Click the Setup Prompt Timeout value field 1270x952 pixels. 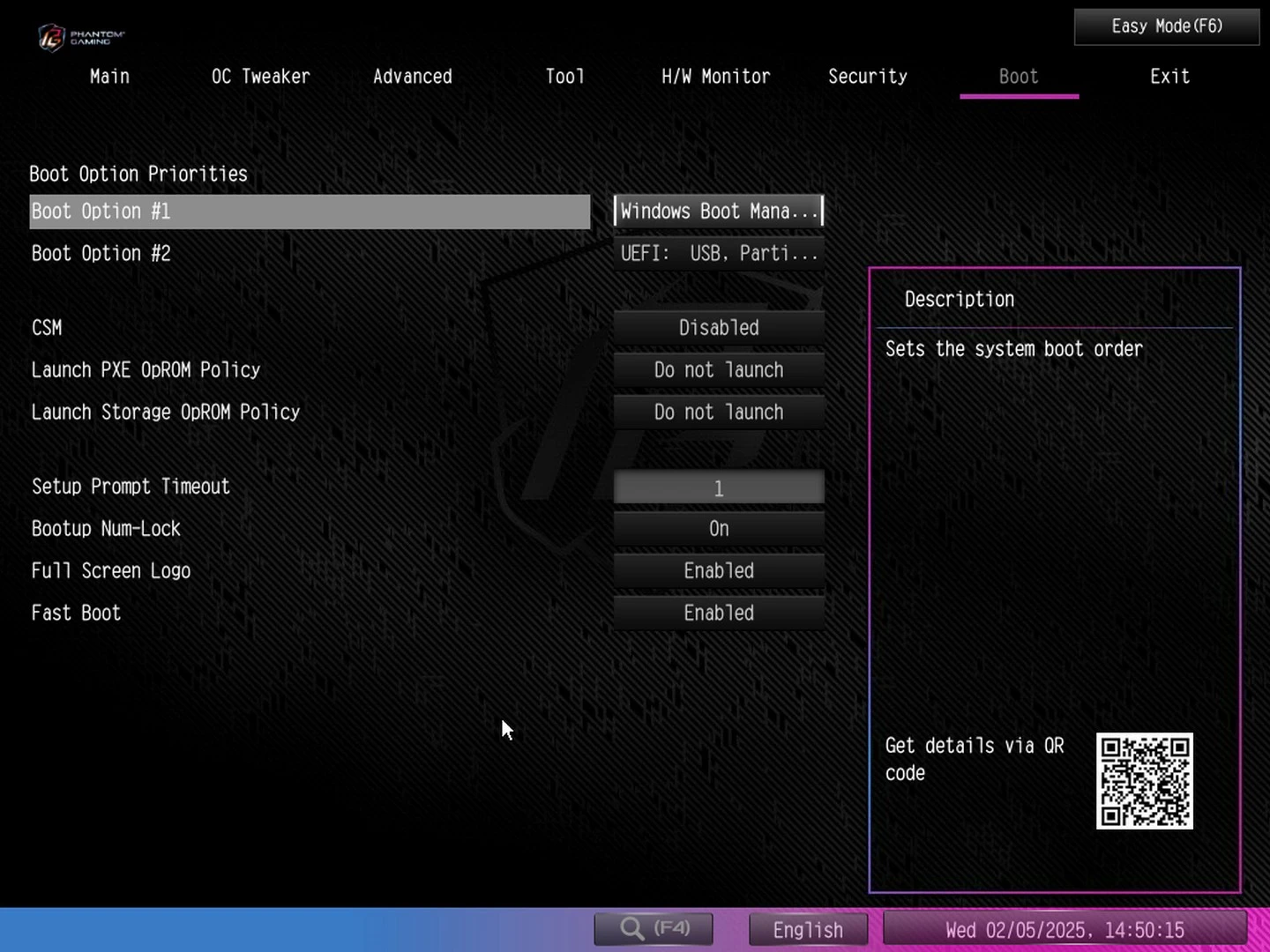tap(719, 487)
